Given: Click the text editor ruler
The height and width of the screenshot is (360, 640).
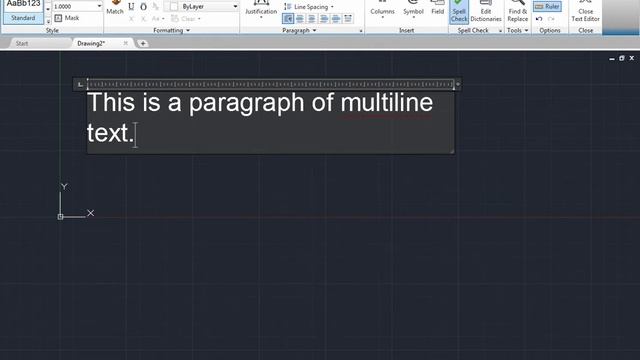Looking at the screenshot, I should [271, 84].
